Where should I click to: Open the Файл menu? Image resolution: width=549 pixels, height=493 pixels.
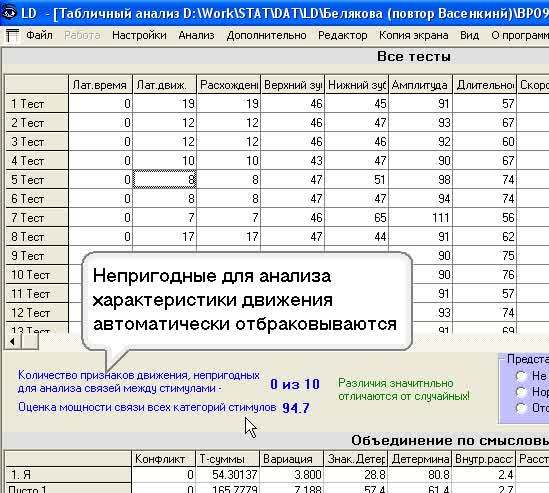[39, 35]
